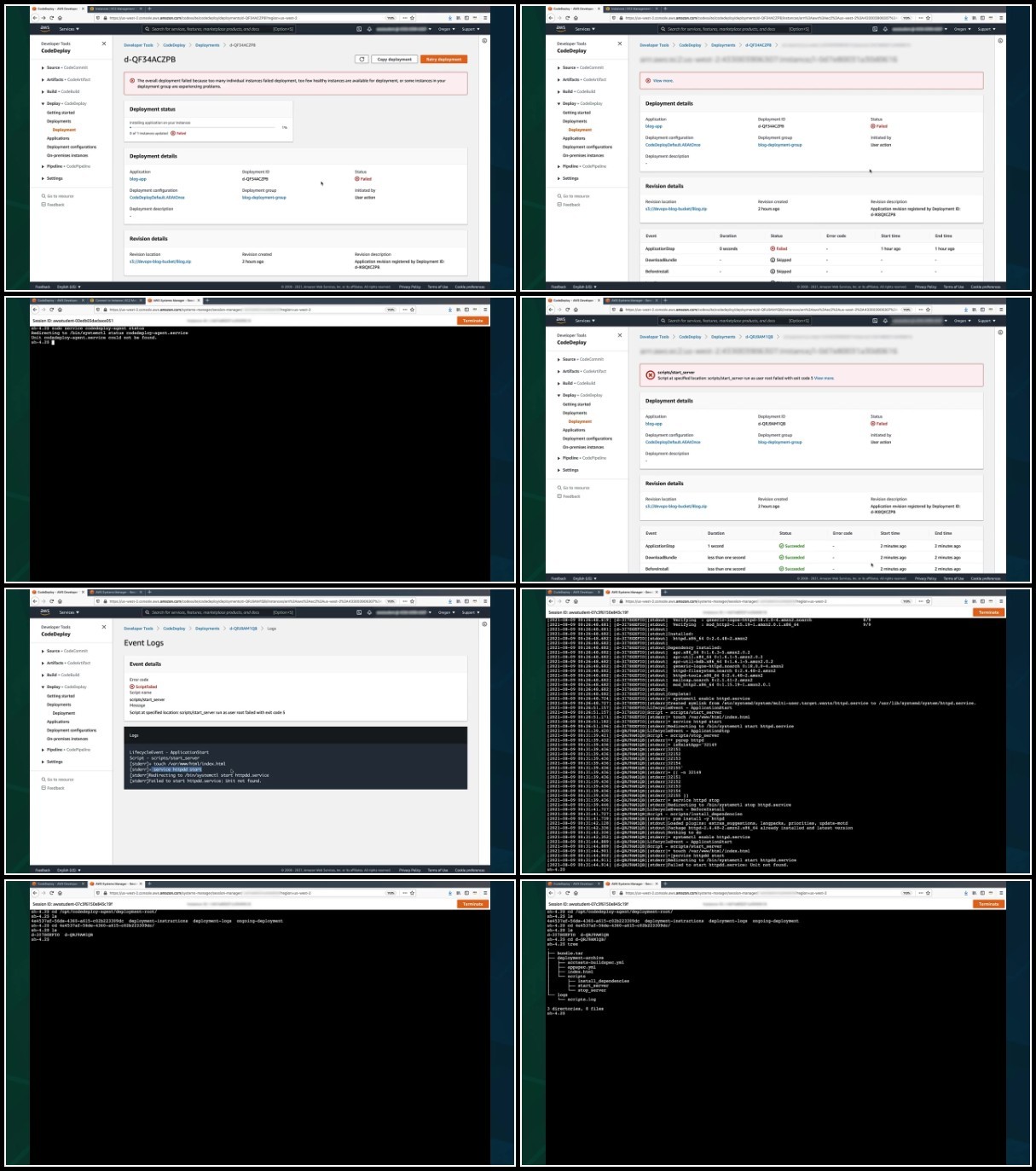
Task: Click red error icon in scripts/start_server banner
Action: [650, 374]
